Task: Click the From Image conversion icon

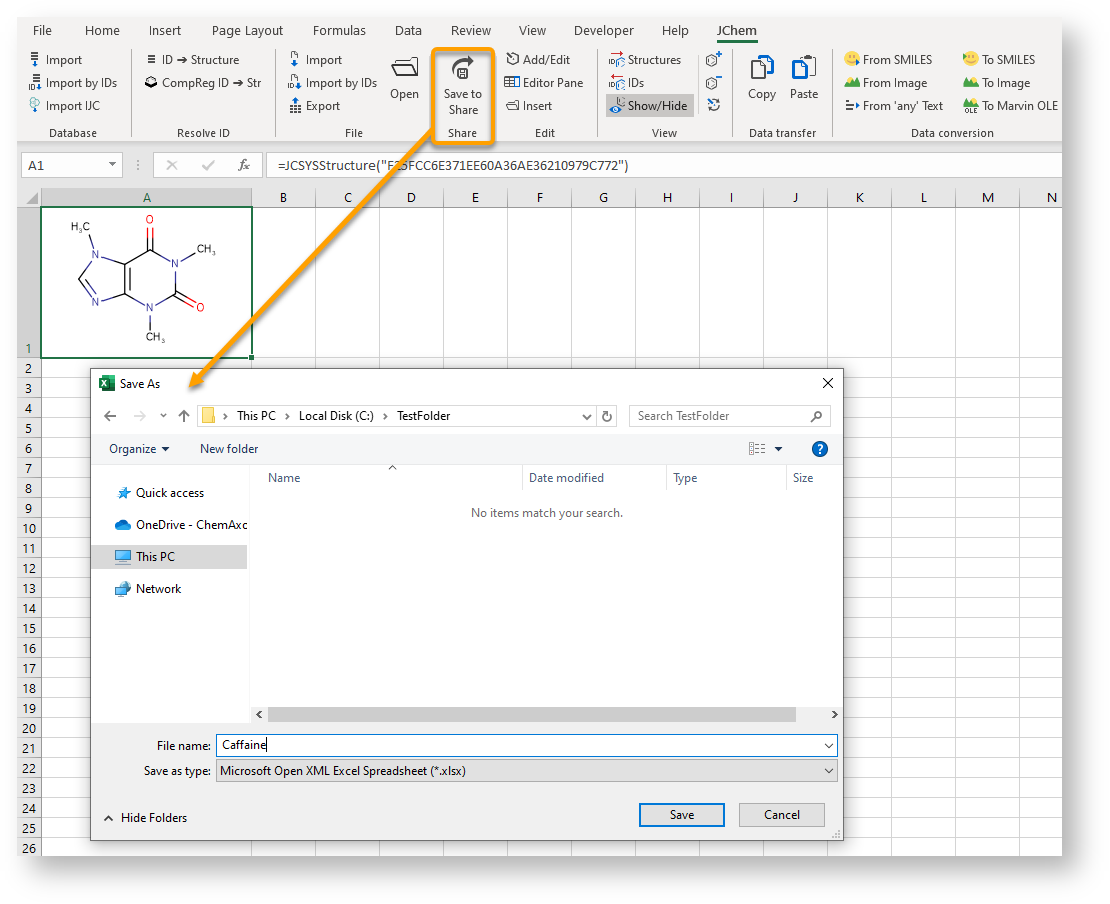Action: 852,83
